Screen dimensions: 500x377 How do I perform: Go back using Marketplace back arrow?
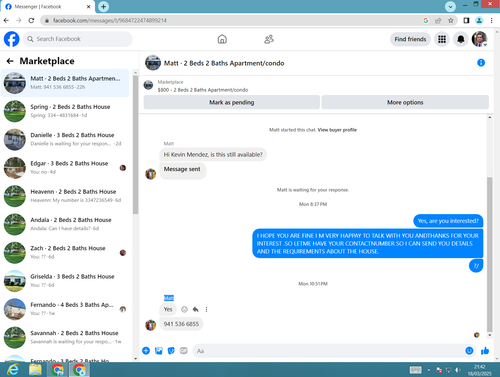pos(10,61)
